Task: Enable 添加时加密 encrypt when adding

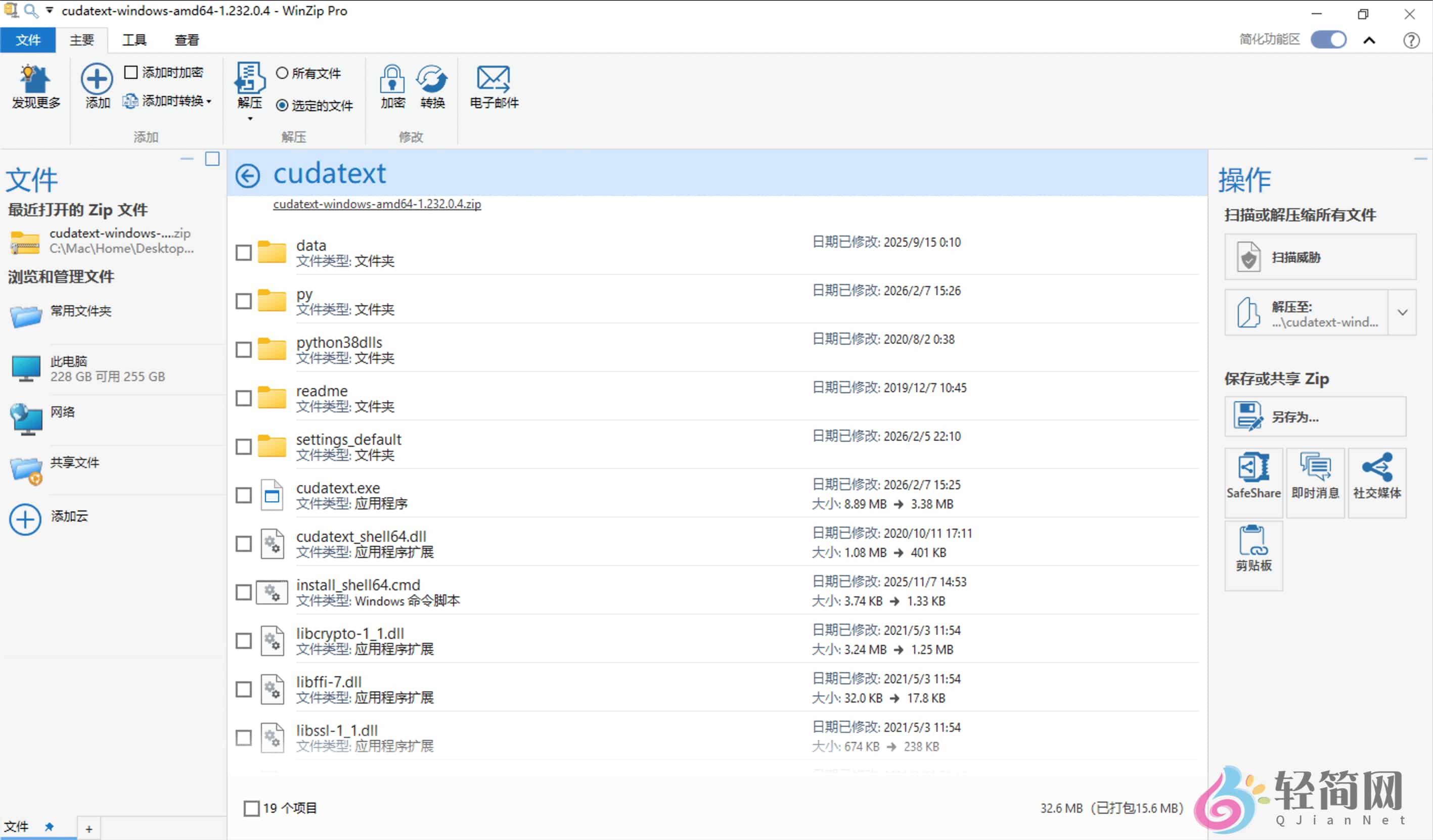Action: pyautogui.click(x=131, y=72)
